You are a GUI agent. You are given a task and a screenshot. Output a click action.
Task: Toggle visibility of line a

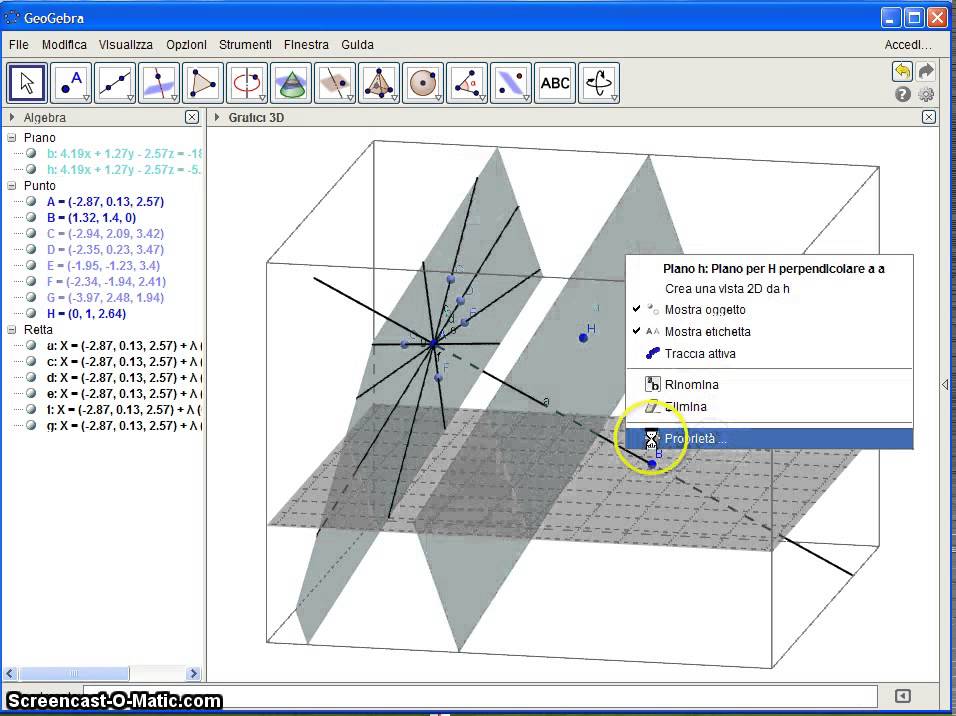coord(31,346)
